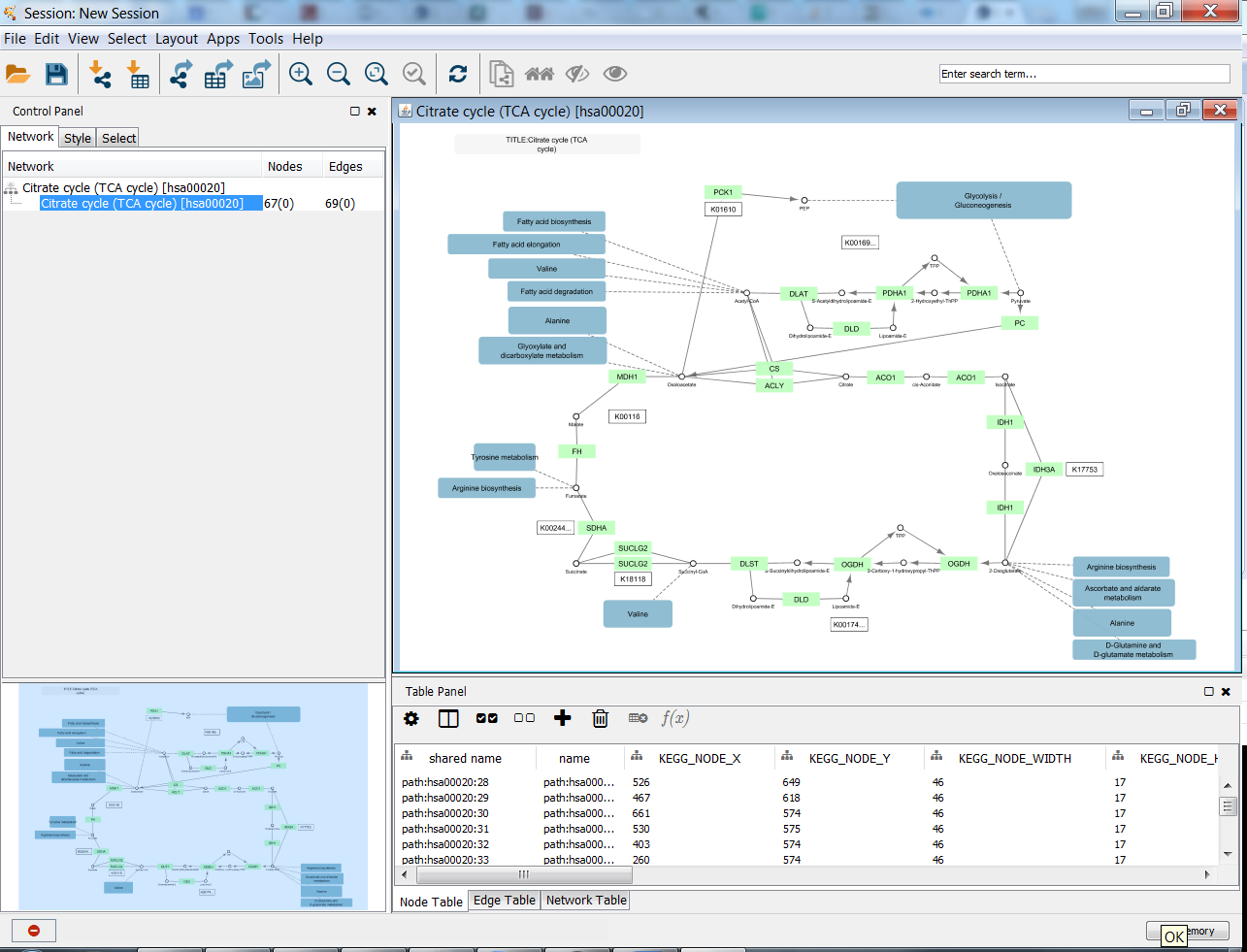1247x952 pixels.
Task: Float the Control Panel window
Action: [355, 112]
